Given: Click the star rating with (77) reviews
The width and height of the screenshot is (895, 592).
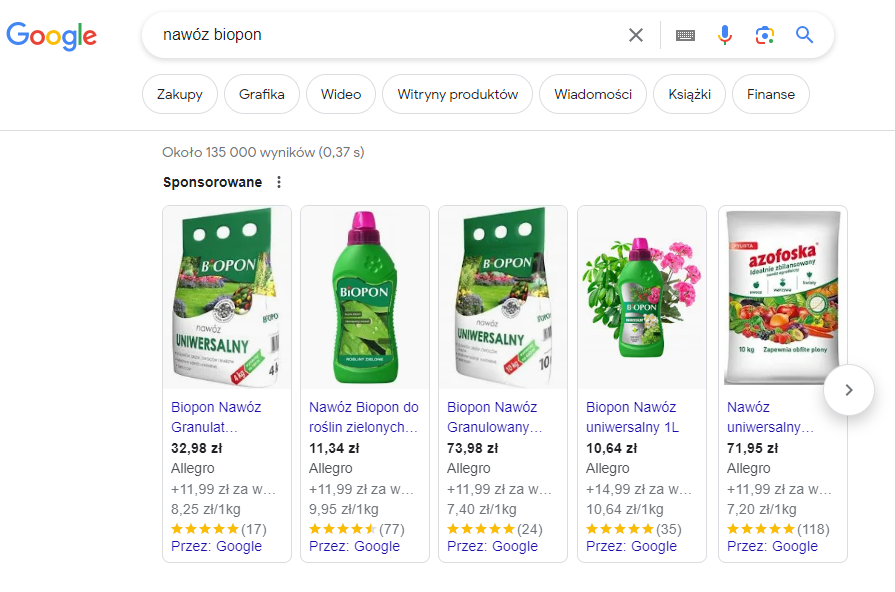Looking at the screenshot, I should click(x=357, y=529).
